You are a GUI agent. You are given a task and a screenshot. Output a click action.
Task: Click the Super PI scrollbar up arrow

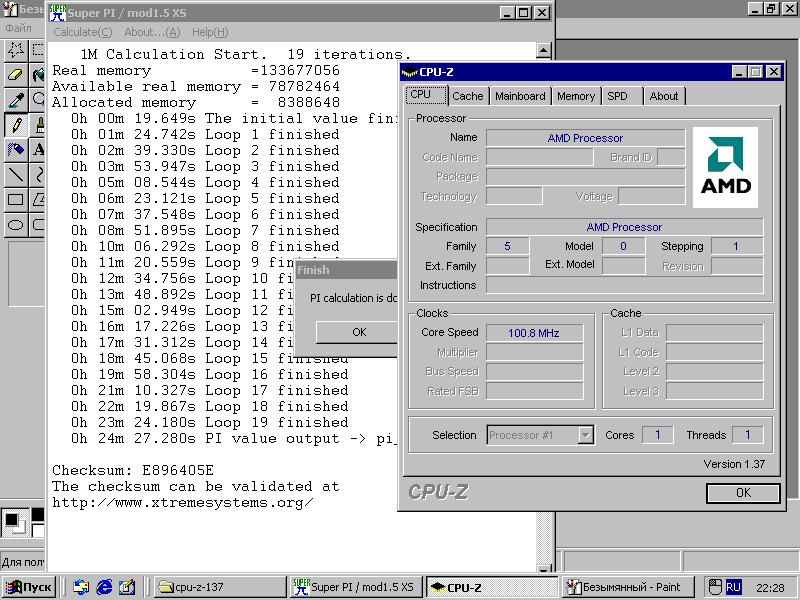[544, 50]
